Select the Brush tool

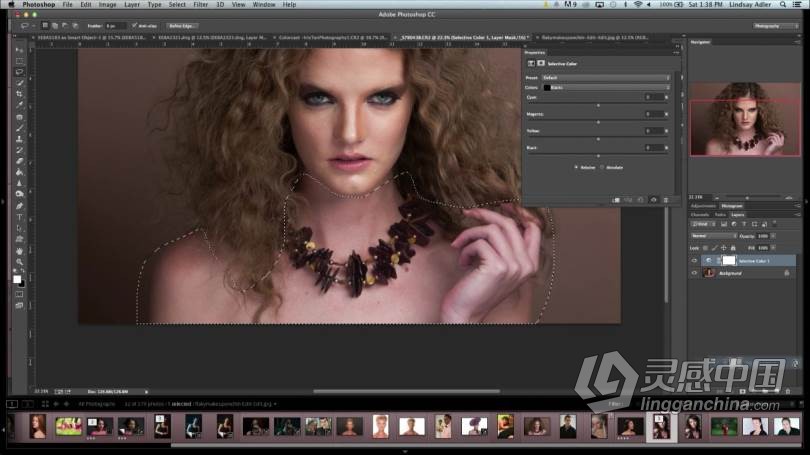[19, 128]
